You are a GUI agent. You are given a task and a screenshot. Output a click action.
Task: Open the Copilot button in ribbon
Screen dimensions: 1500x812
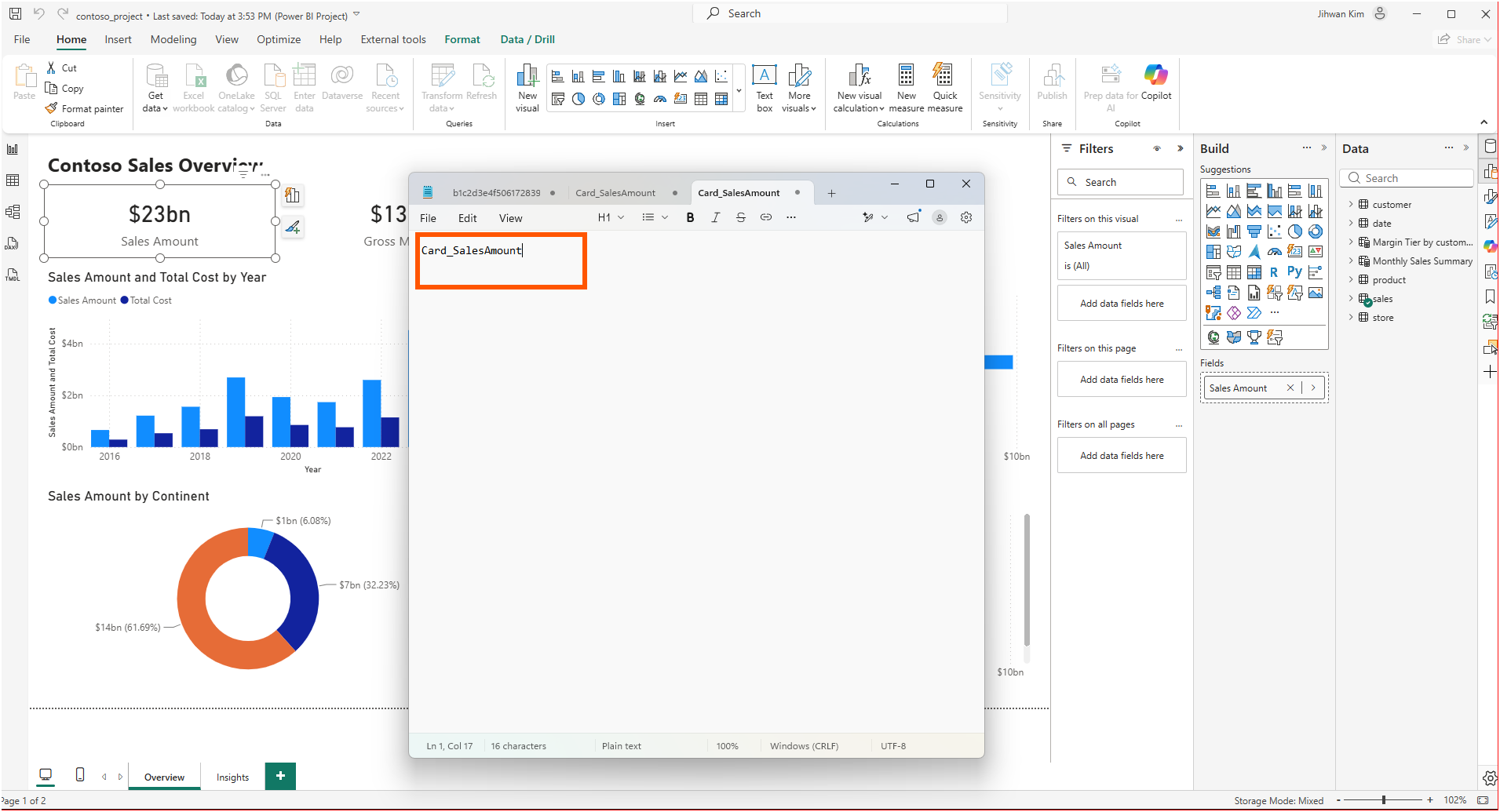[1155, 82]
